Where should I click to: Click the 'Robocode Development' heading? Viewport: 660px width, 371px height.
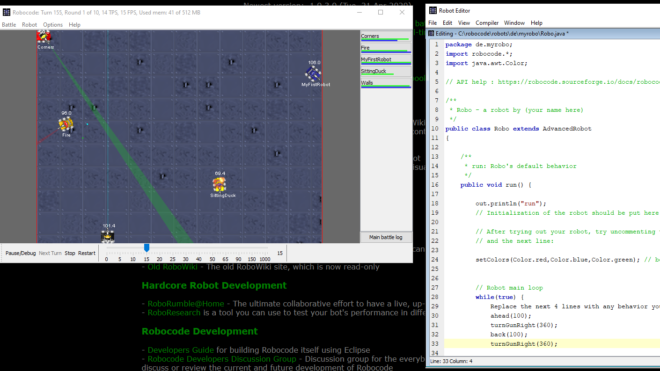(x=200, y=331)
